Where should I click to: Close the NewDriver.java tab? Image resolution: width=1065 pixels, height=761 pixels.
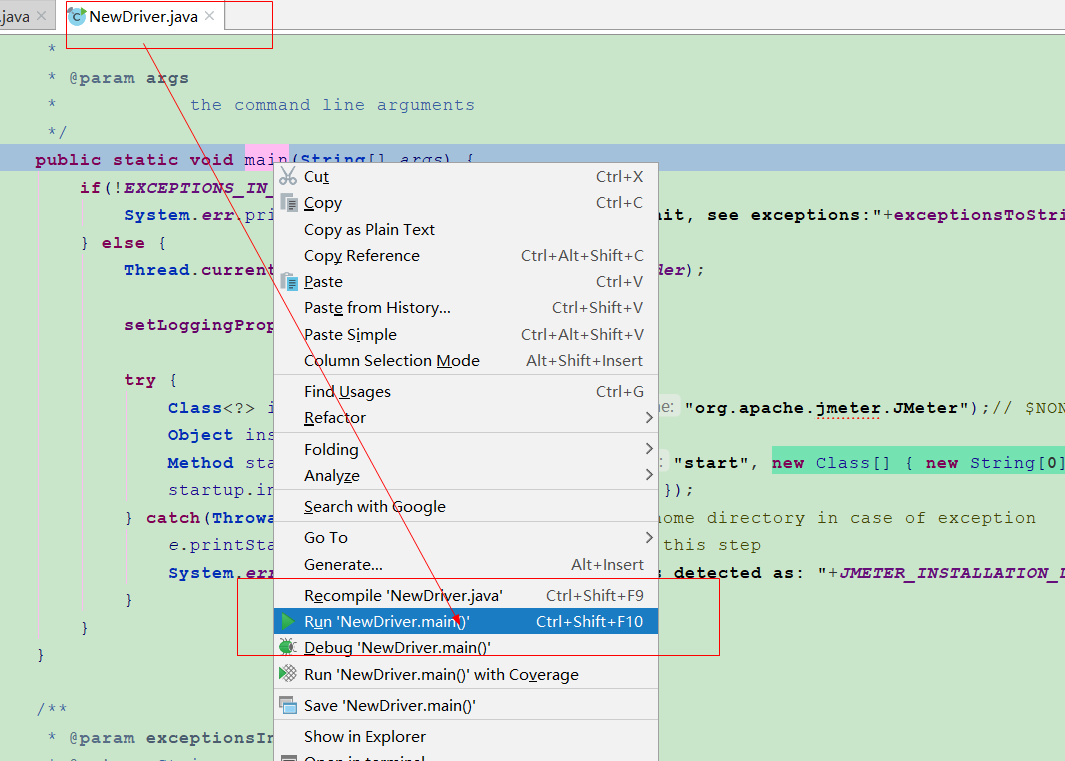[x=209, y=16]
